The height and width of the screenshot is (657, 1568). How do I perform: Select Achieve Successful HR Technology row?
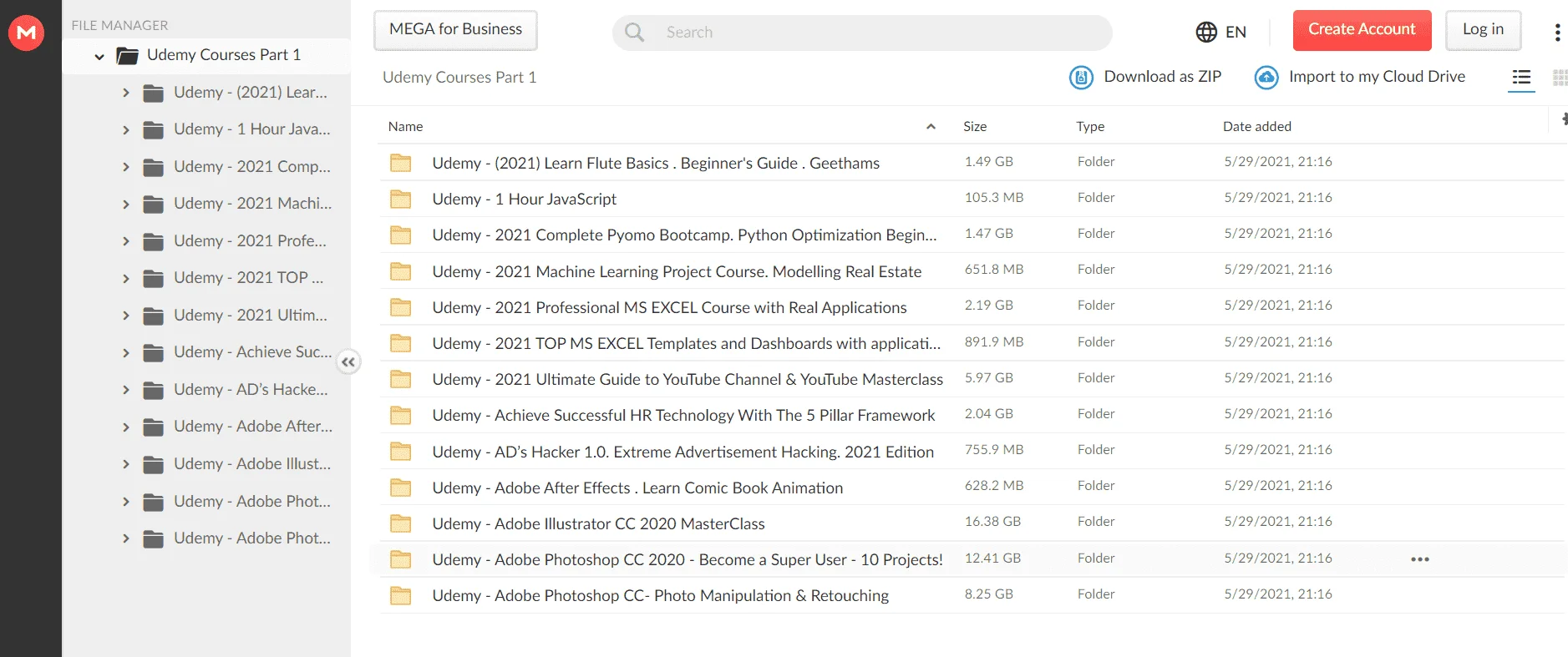(x=683, y=415)
